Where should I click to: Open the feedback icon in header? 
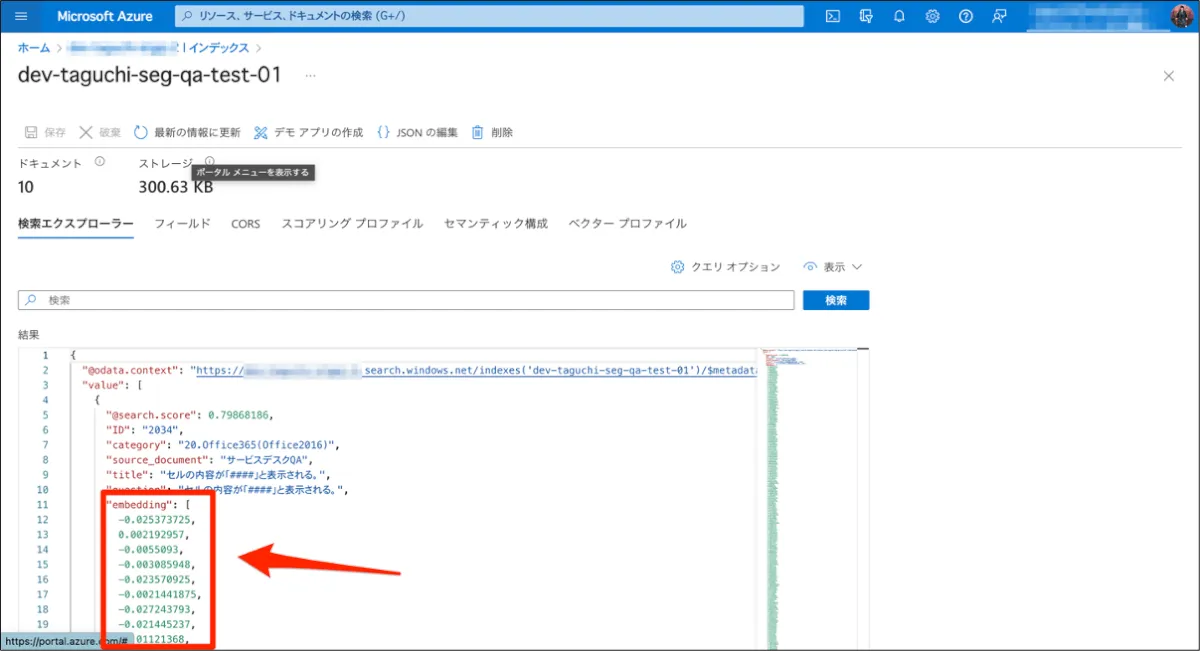pyautogui.click(x=998, y=16)
